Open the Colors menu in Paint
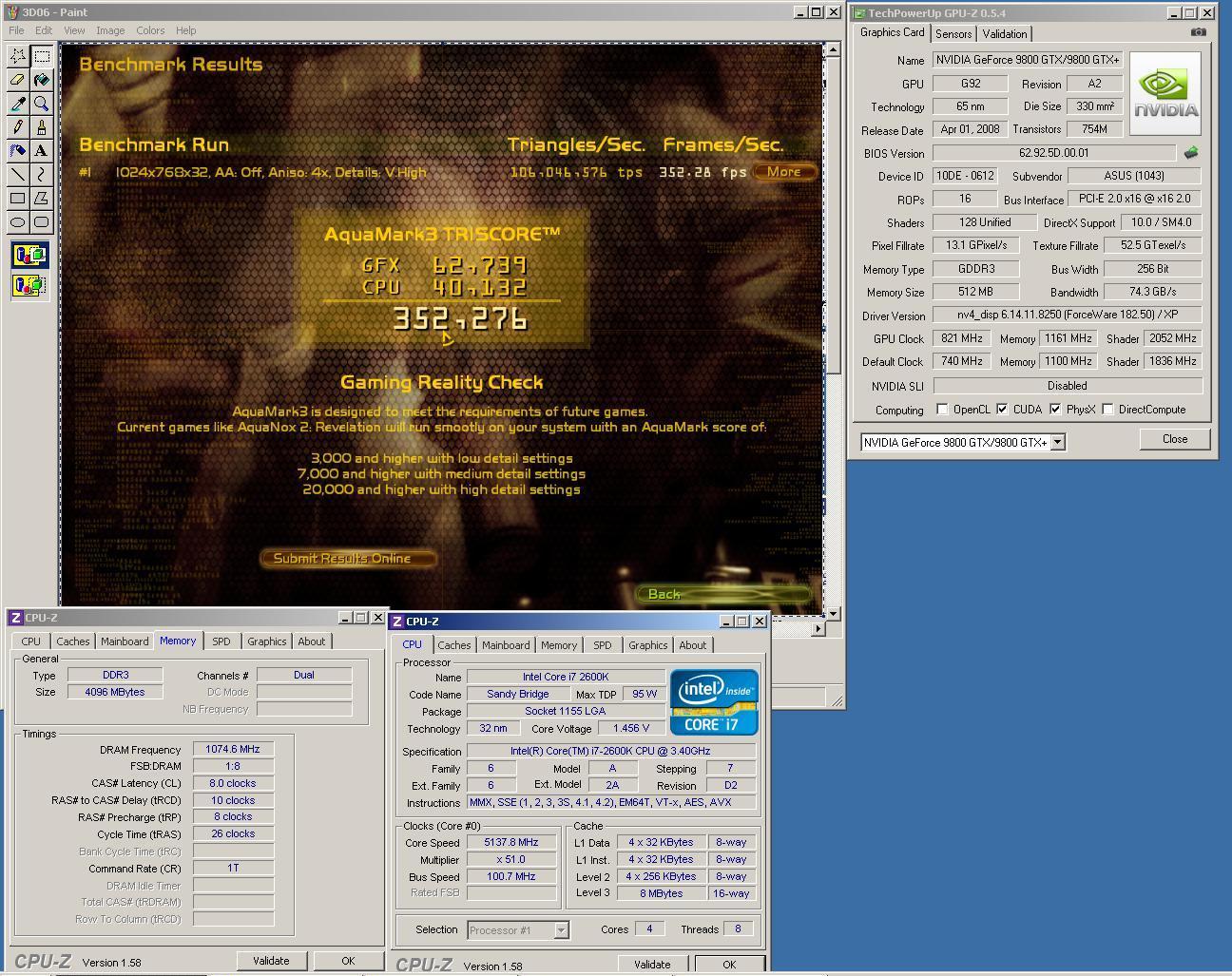 point(150,30)
